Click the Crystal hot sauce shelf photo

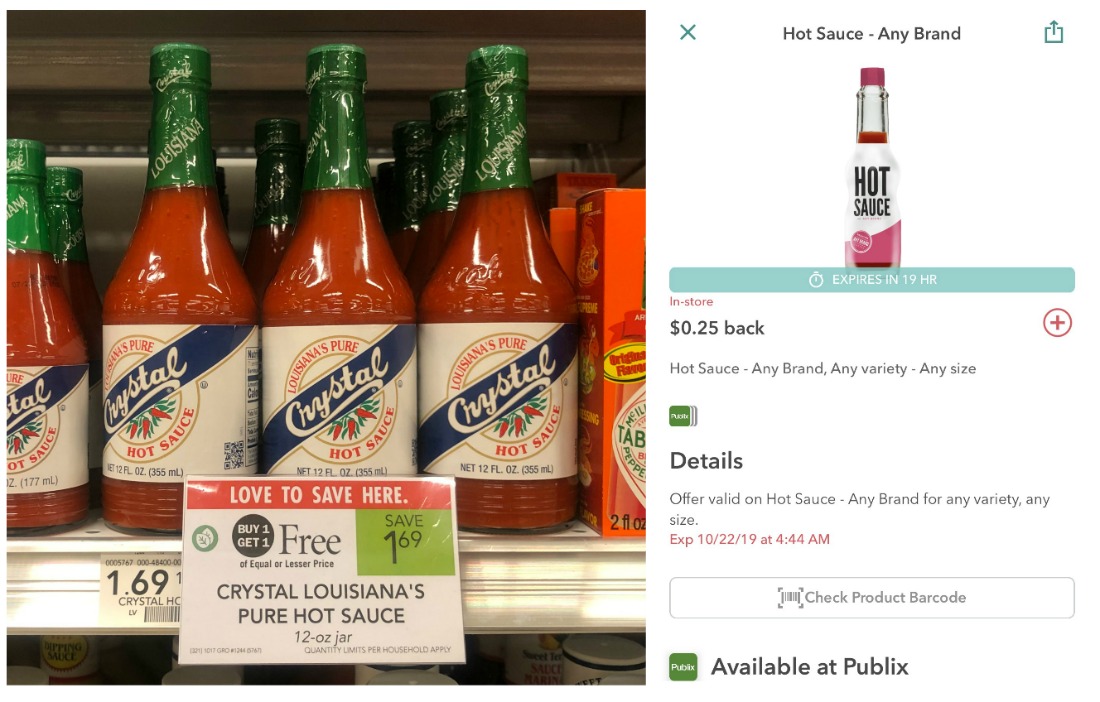click(x=326, y=347)
